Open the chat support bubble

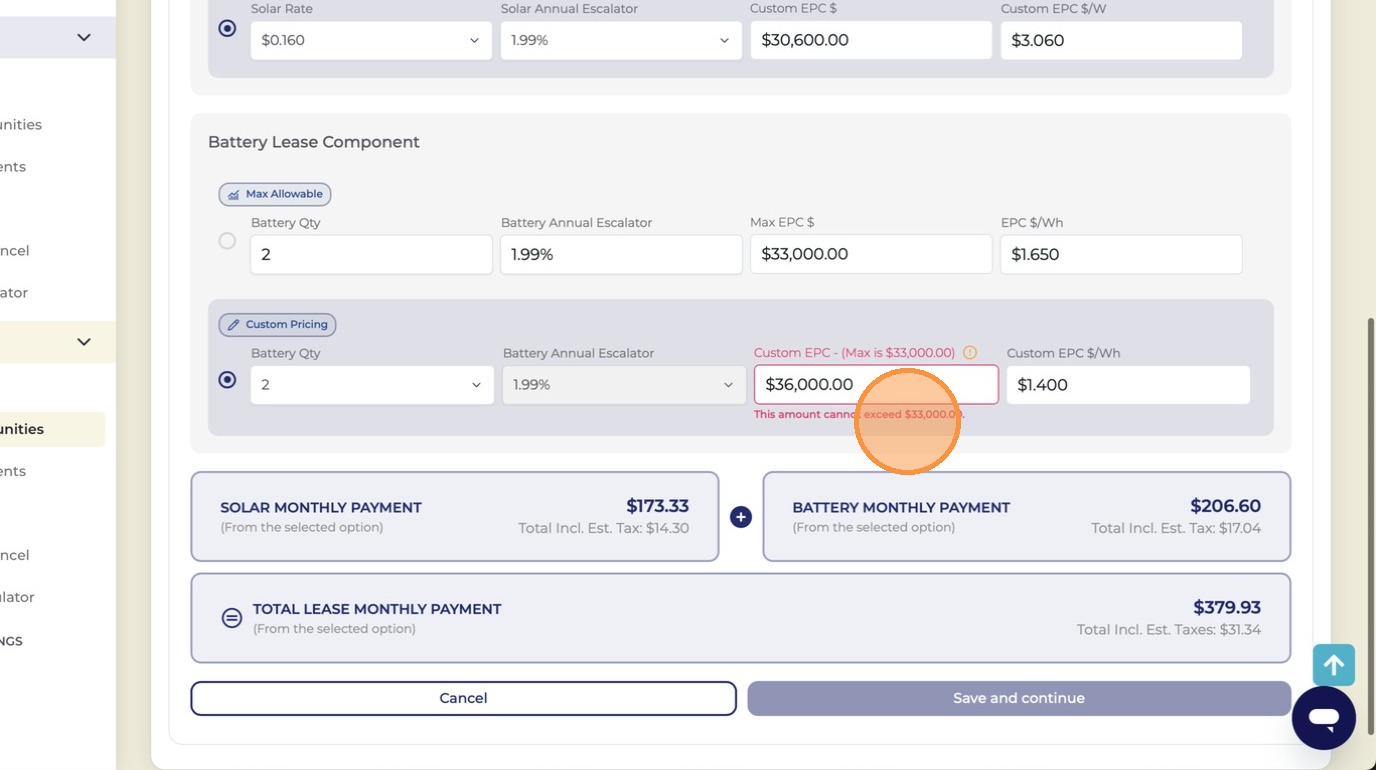pos(1323,718)
